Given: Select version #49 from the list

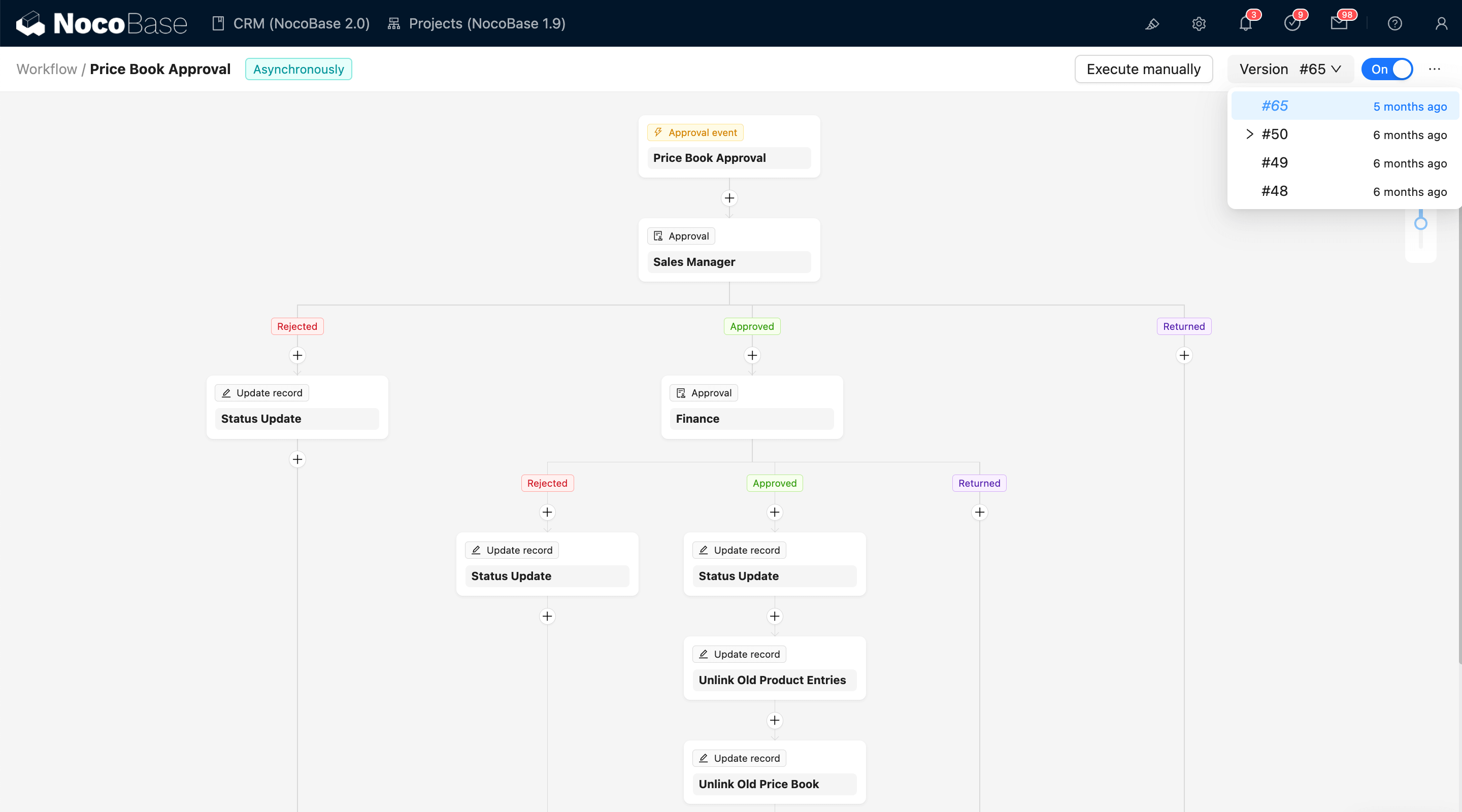Looking at the screenshot, I should click(1275, 163).
